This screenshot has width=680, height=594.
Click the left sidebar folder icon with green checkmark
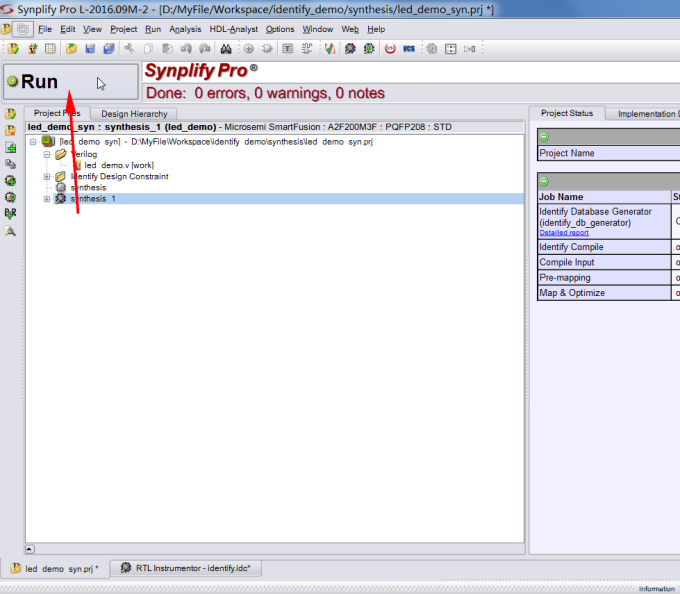10,114
